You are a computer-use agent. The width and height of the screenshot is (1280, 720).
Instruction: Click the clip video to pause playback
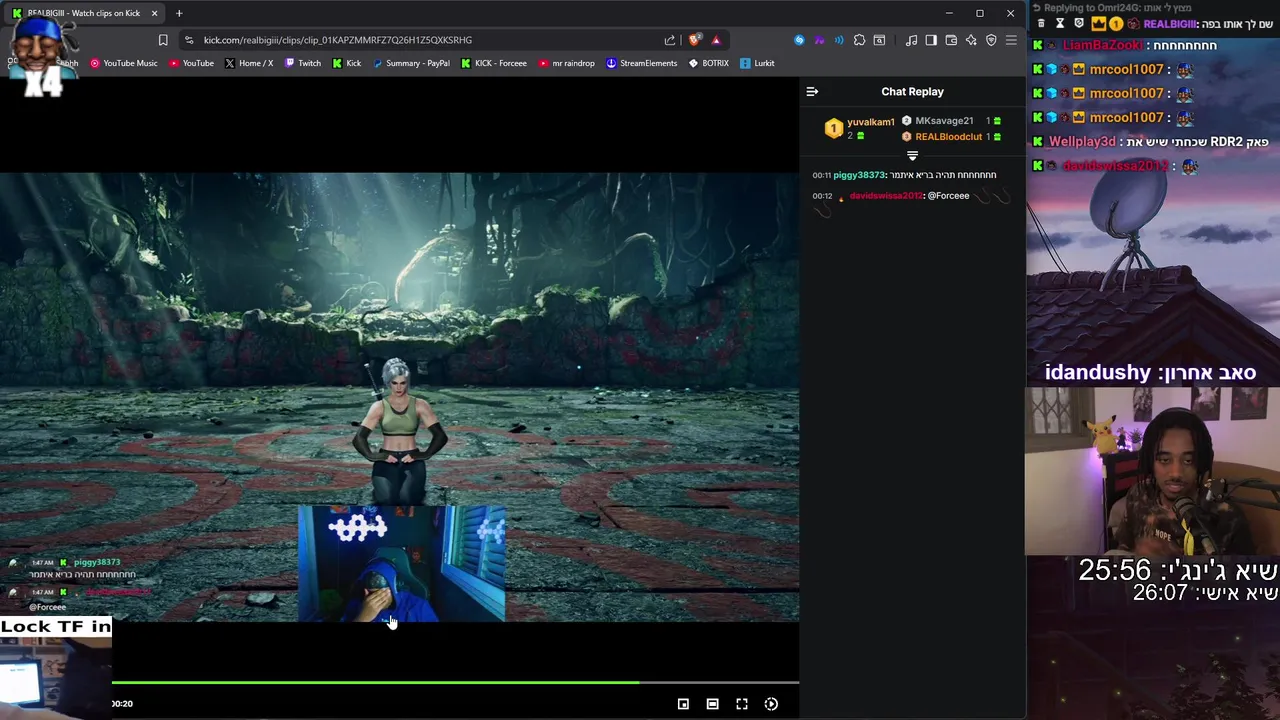(399, 396)
